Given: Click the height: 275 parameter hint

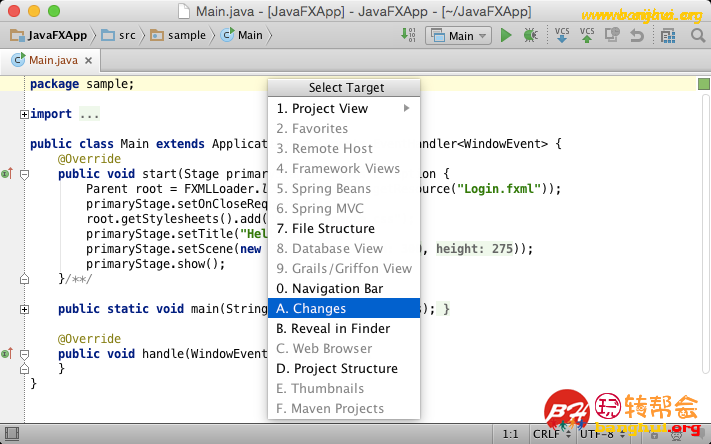Looking at the screenshot, I should coord(474,249).
